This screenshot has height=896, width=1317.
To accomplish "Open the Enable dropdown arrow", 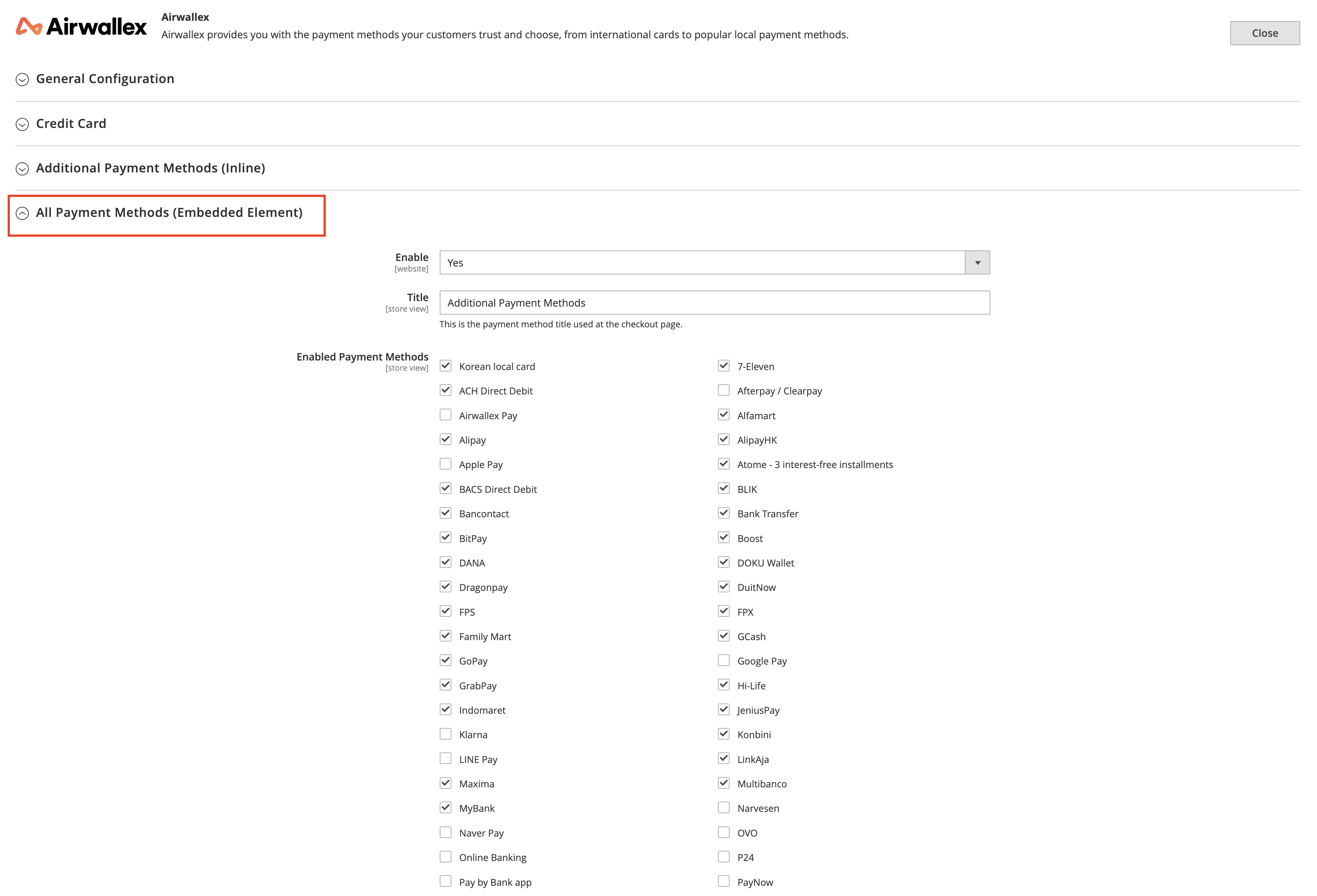I will pos(977,263).
